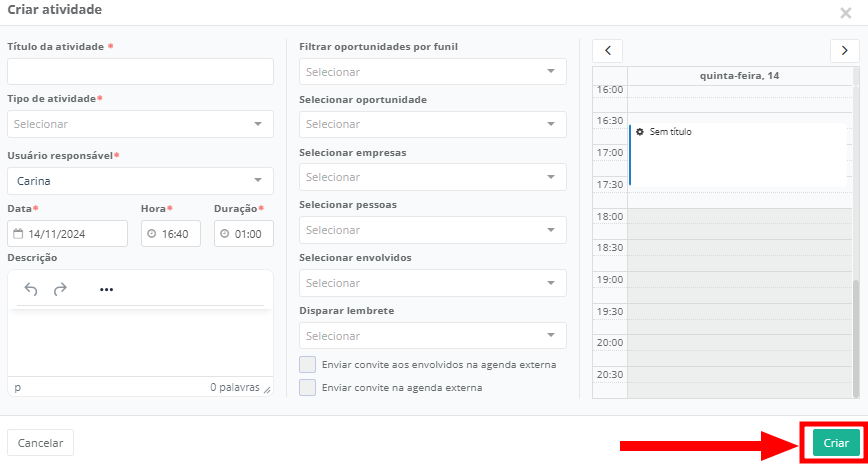The height and width of the screenshot is (464, 868).
Task: Close the Criar atividade dialog
Action: click(x=846, y=13)
